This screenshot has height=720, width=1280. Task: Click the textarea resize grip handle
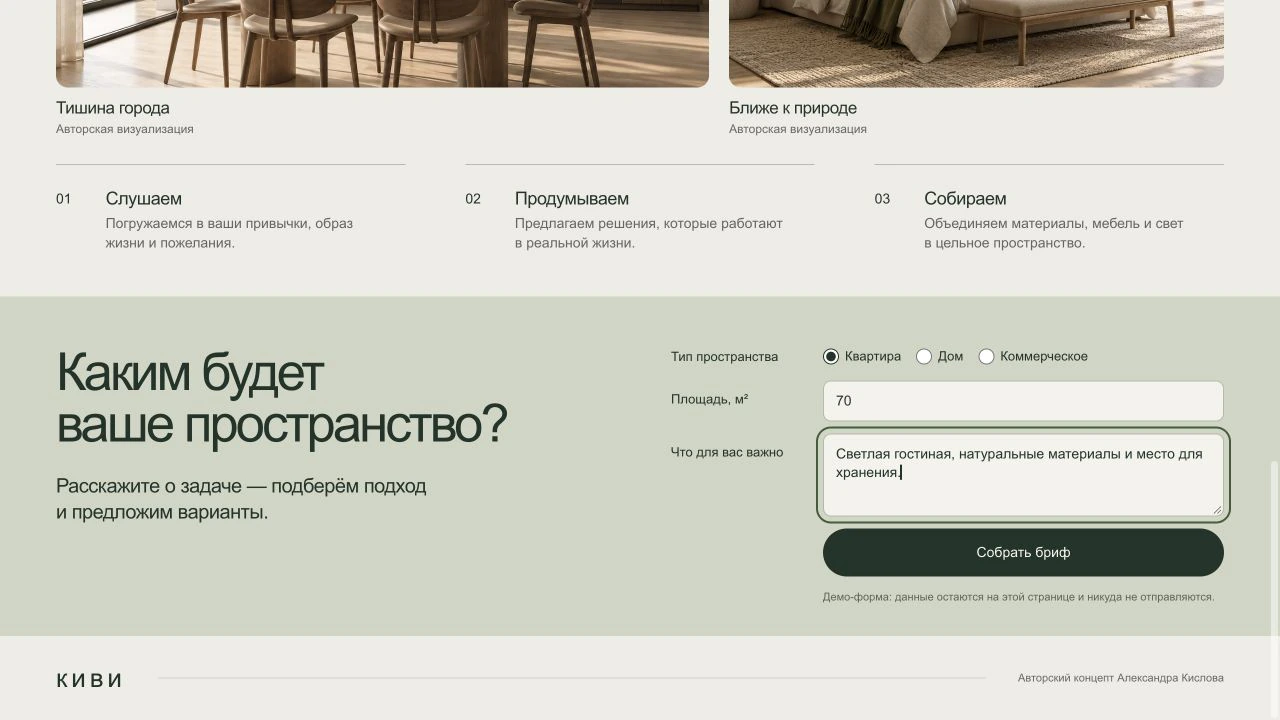coord(1217,510)
